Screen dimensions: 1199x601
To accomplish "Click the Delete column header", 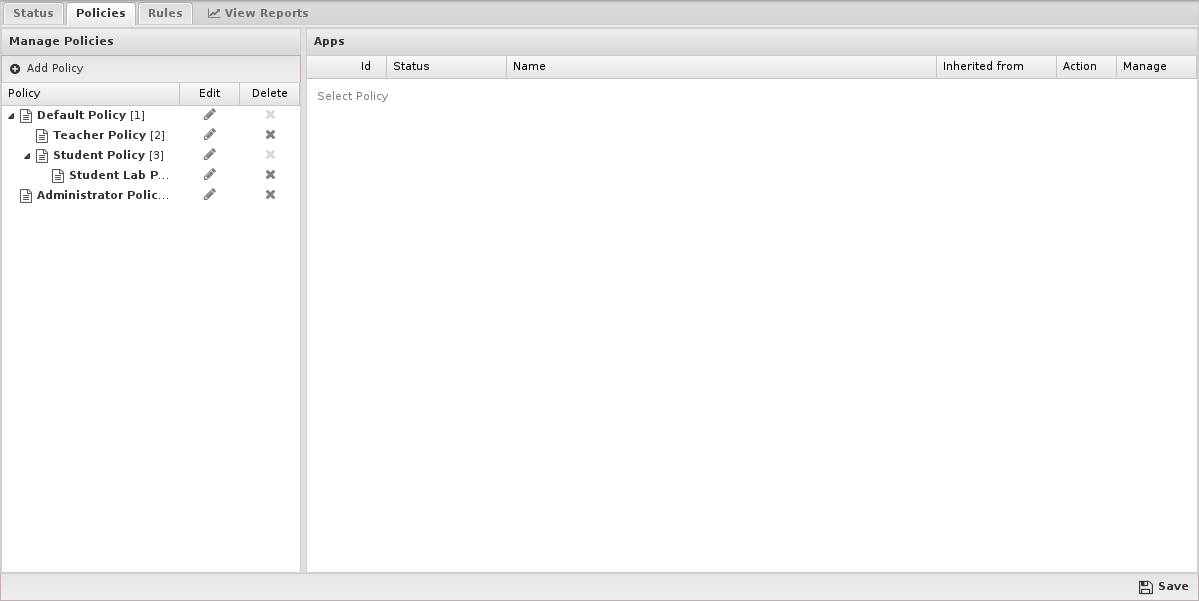I will tap(270, 93).
